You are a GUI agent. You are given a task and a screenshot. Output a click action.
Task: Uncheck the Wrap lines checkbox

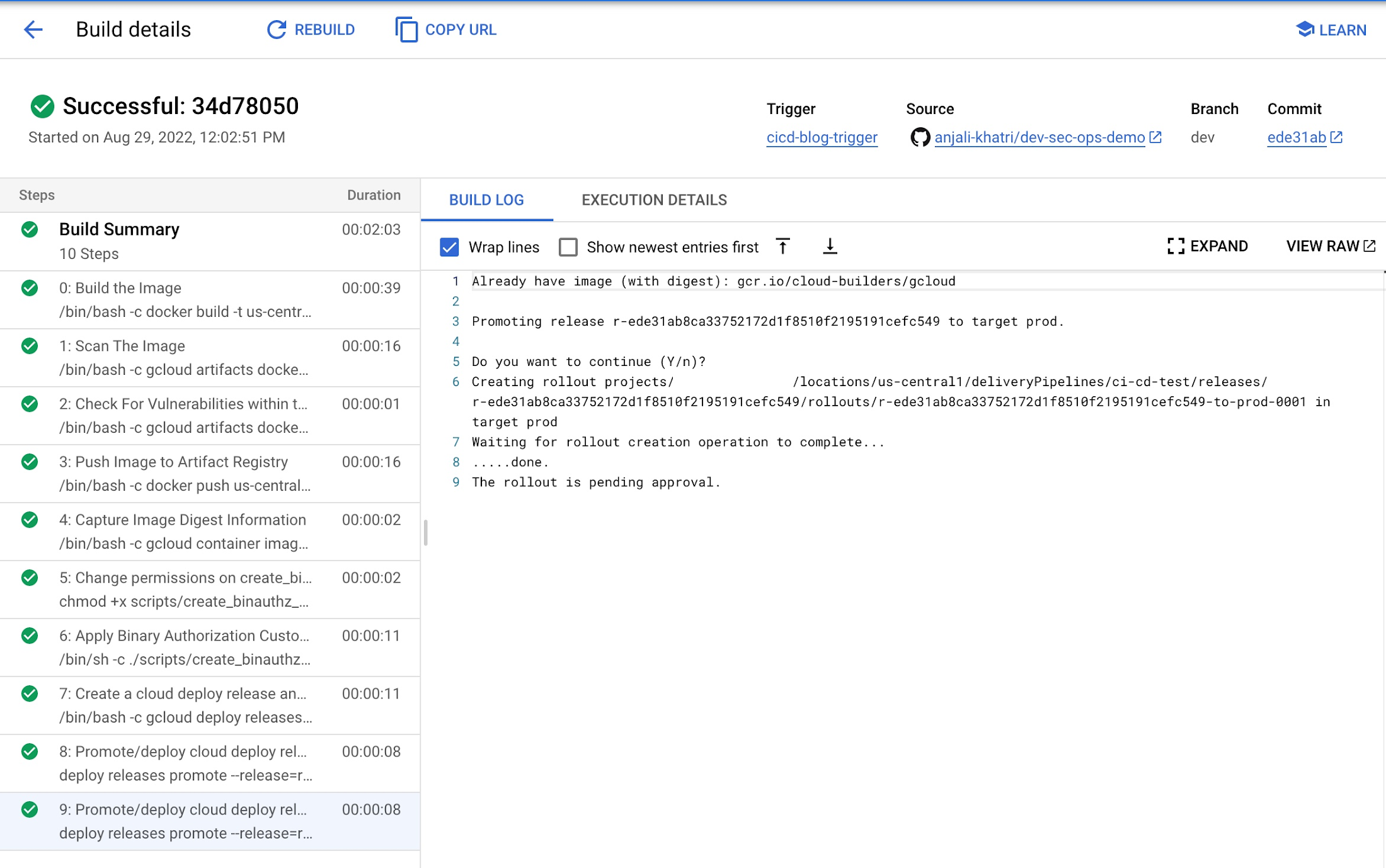click(449, 247)
